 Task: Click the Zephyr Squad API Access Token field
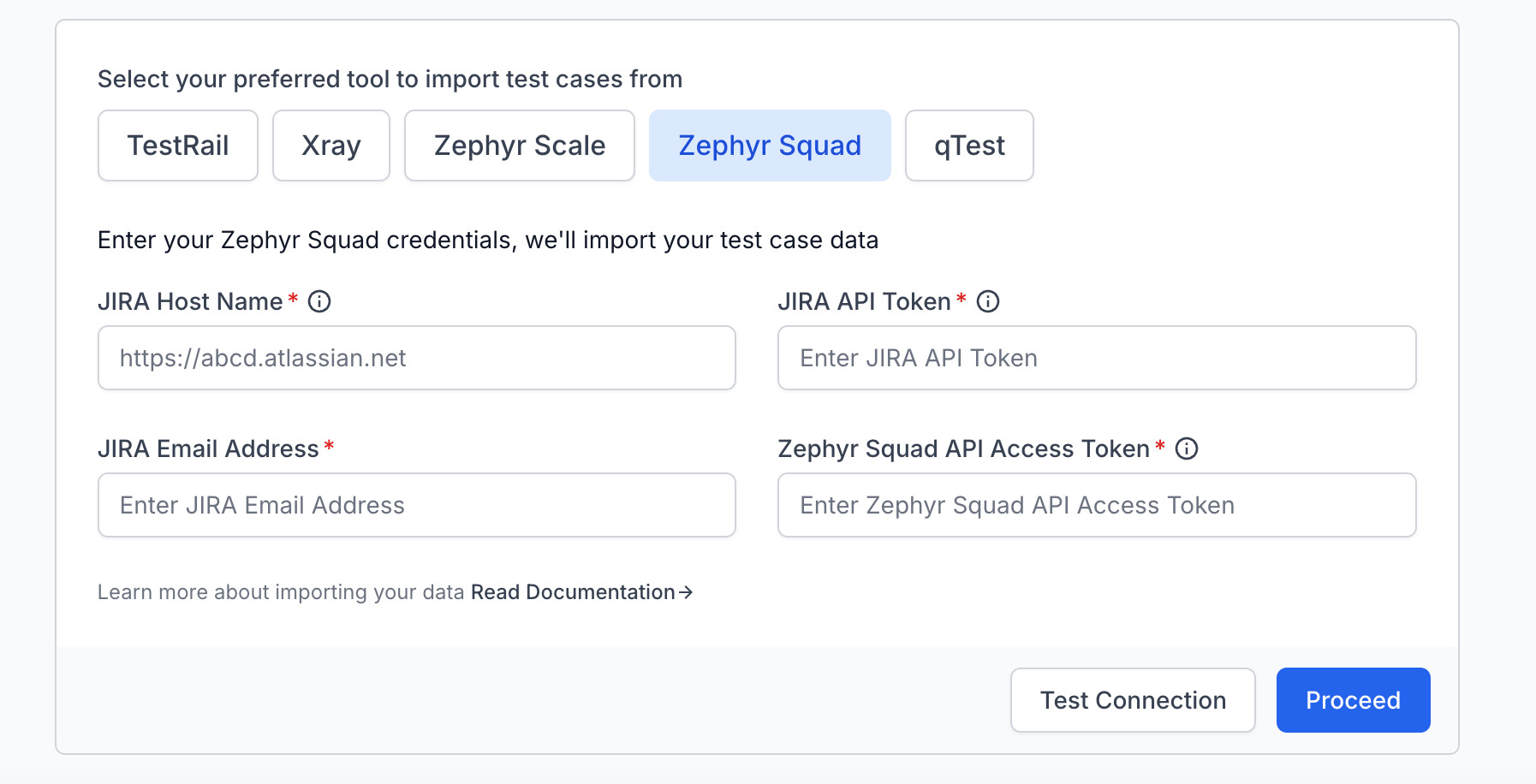(x=1097, y=505)
